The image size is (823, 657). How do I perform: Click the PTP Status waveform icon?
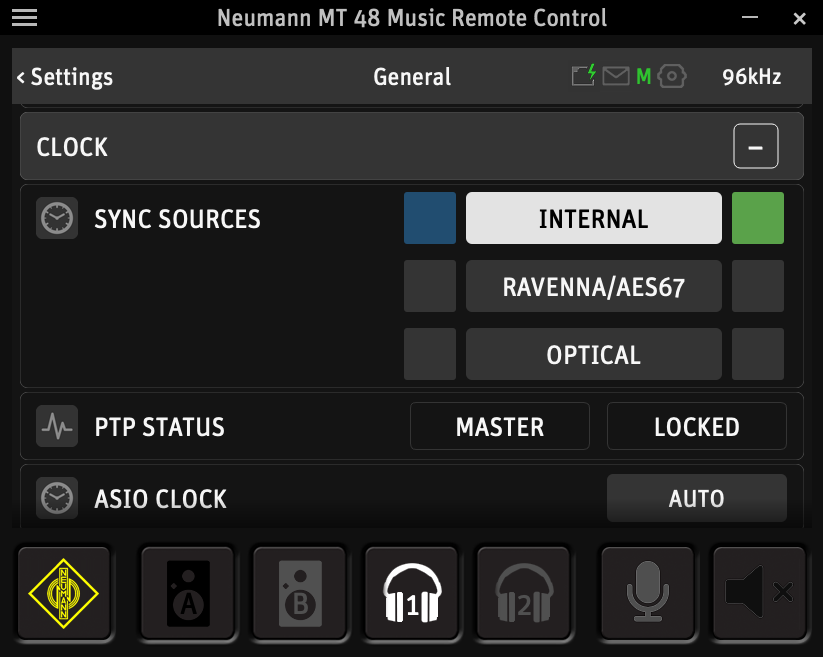click(57, 426)
